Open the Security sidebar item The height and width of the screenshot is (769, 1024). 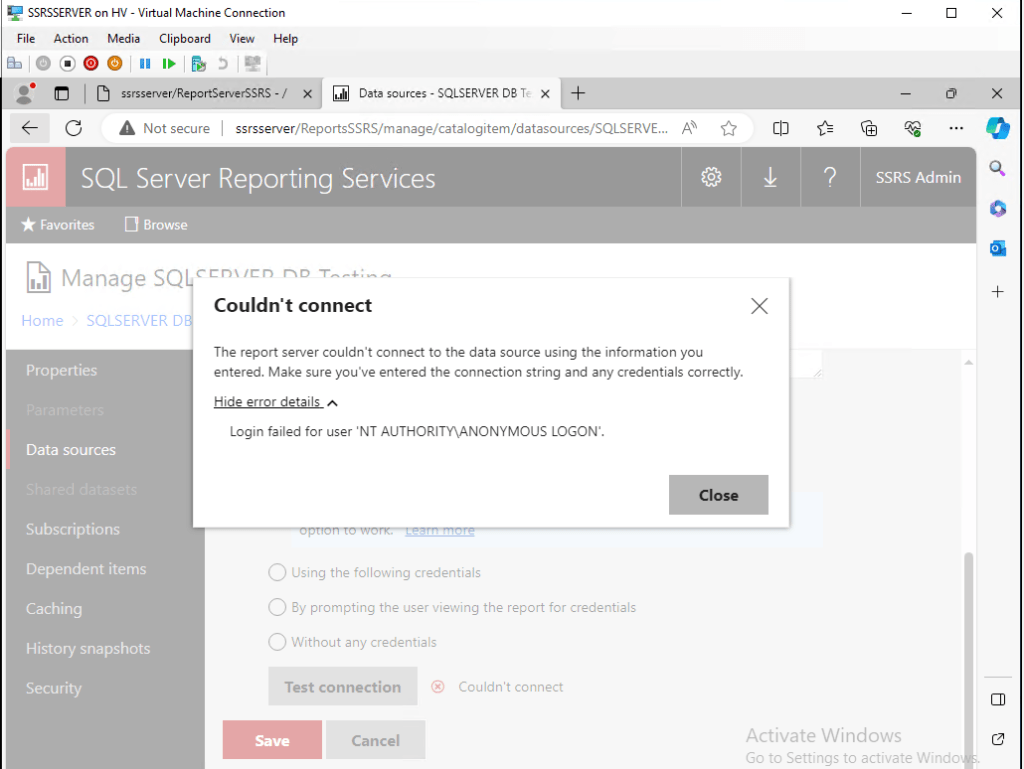(54, 688)
